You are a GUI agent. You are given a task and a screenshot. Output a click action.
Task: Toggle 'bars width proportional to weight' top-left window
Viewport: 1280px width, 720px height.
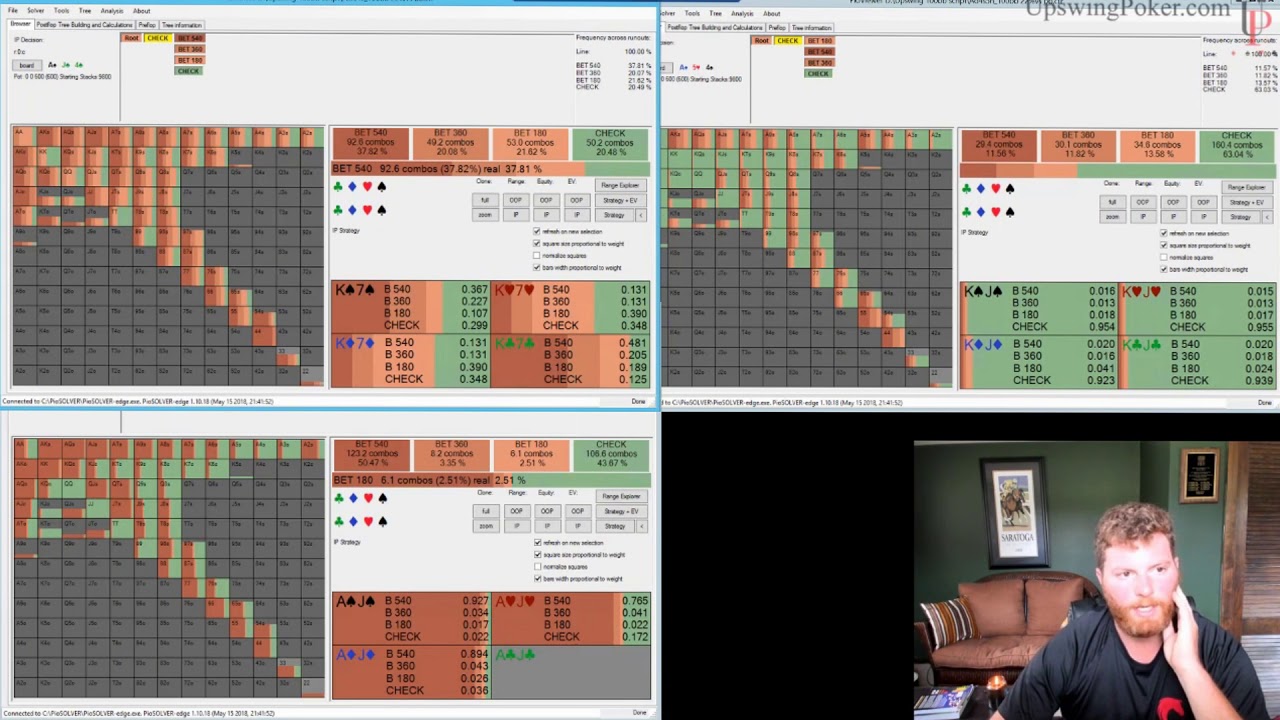coord(536,267)
